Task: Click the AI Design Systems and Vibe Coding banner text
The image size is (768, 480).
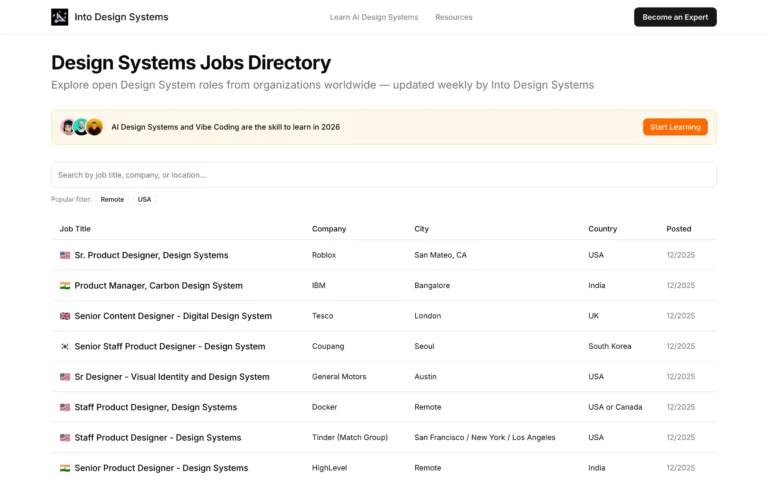Action: click(x=225, y=127)
